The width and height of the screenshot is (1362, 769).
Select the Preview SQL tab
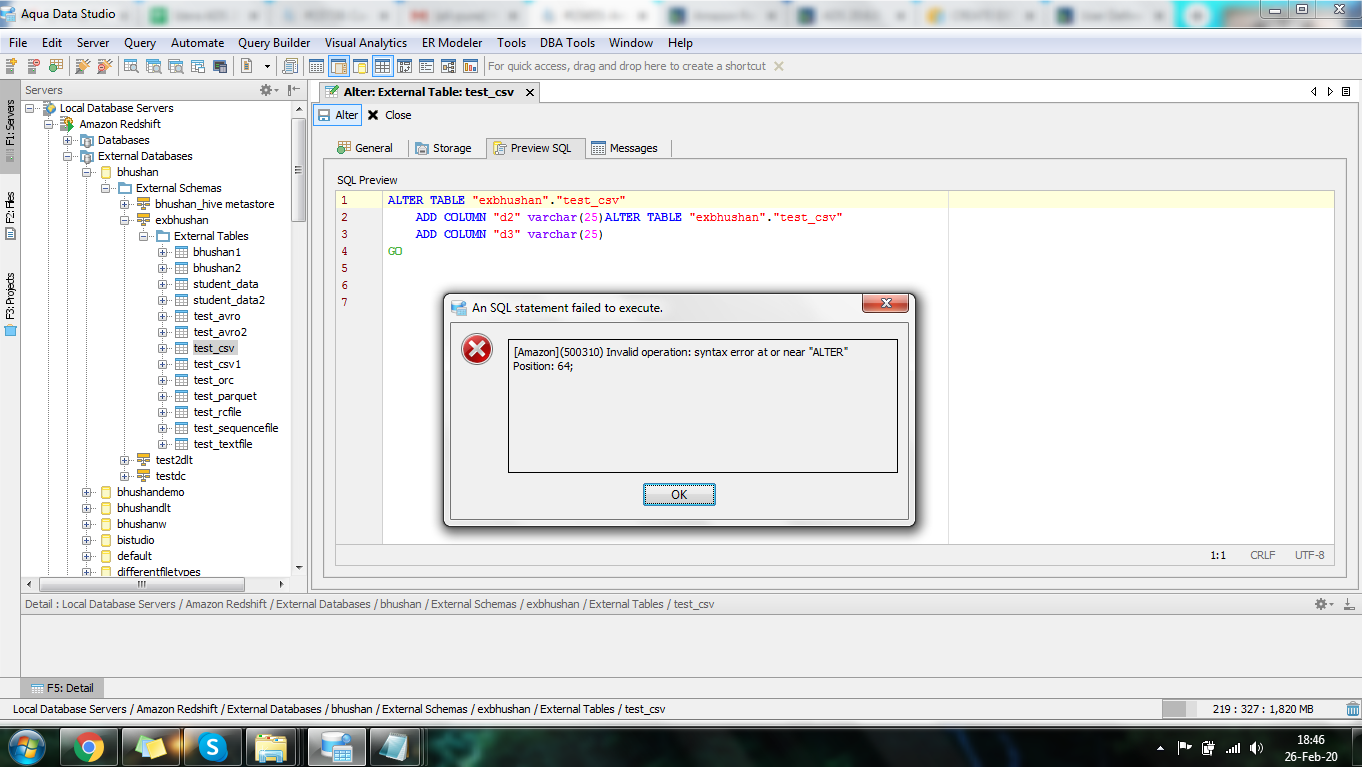[x=533, y=148]
